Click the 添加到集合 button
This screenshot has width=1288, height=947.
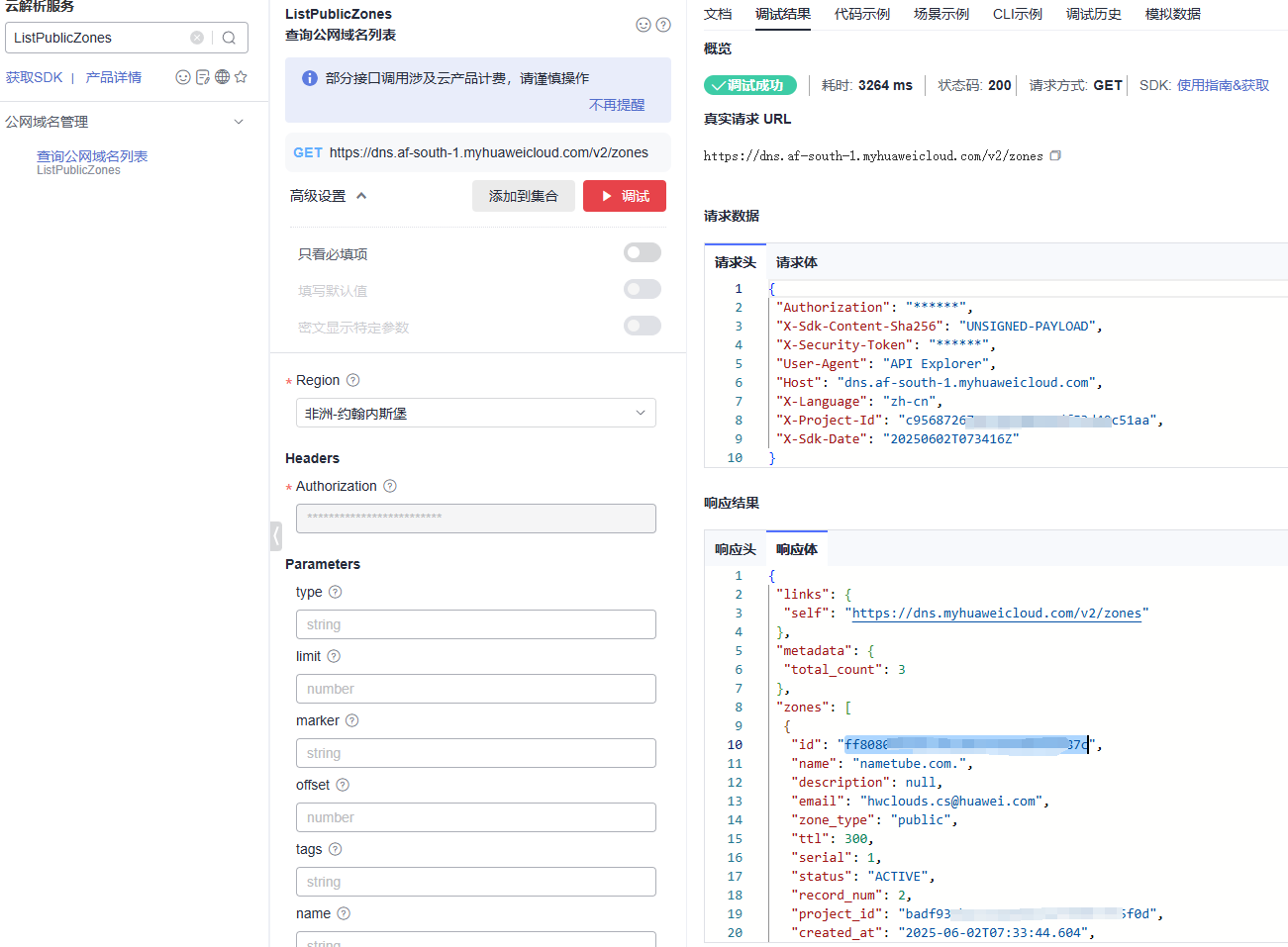pyautogui.click(x=523, y=196)
